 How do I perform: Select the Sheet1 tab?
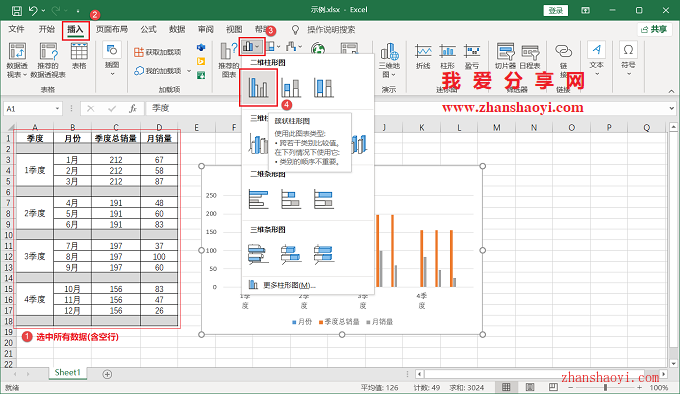(x=68, y=373)
